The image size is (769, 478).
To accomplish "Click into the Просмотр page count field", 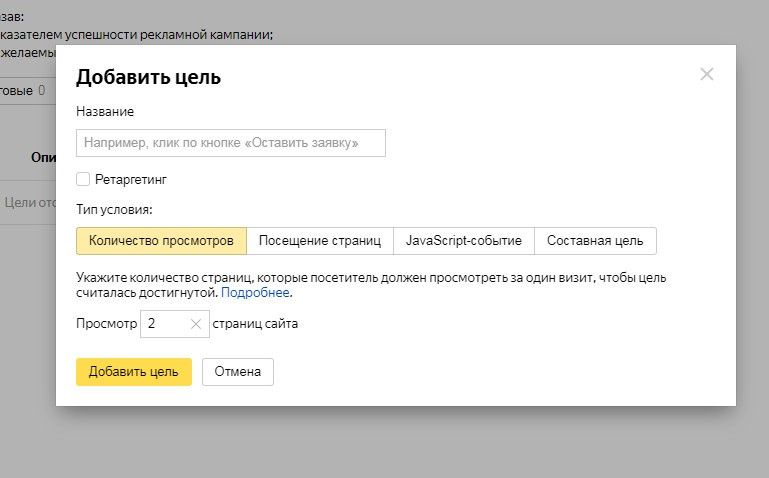I will pyautogui.click(x=163, y=323).
